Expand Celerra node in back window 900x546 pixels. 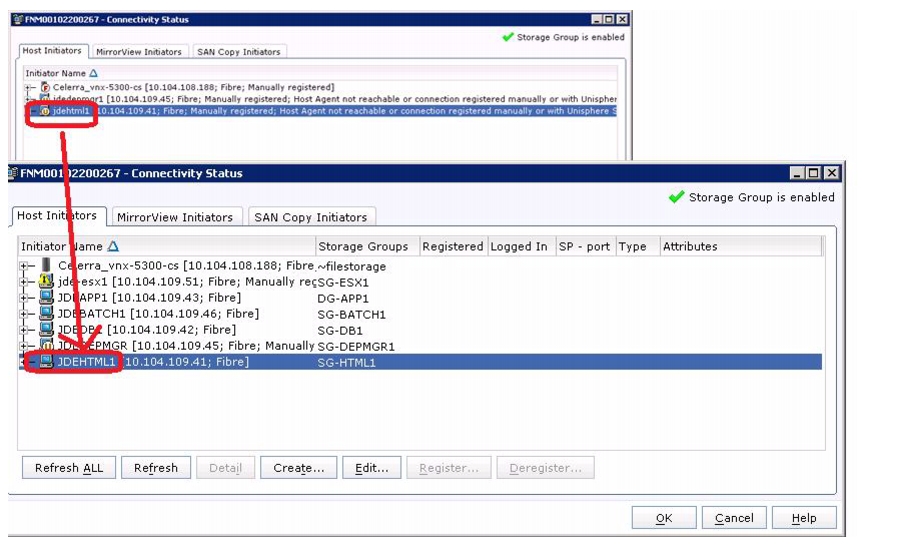tap(28, 87)
